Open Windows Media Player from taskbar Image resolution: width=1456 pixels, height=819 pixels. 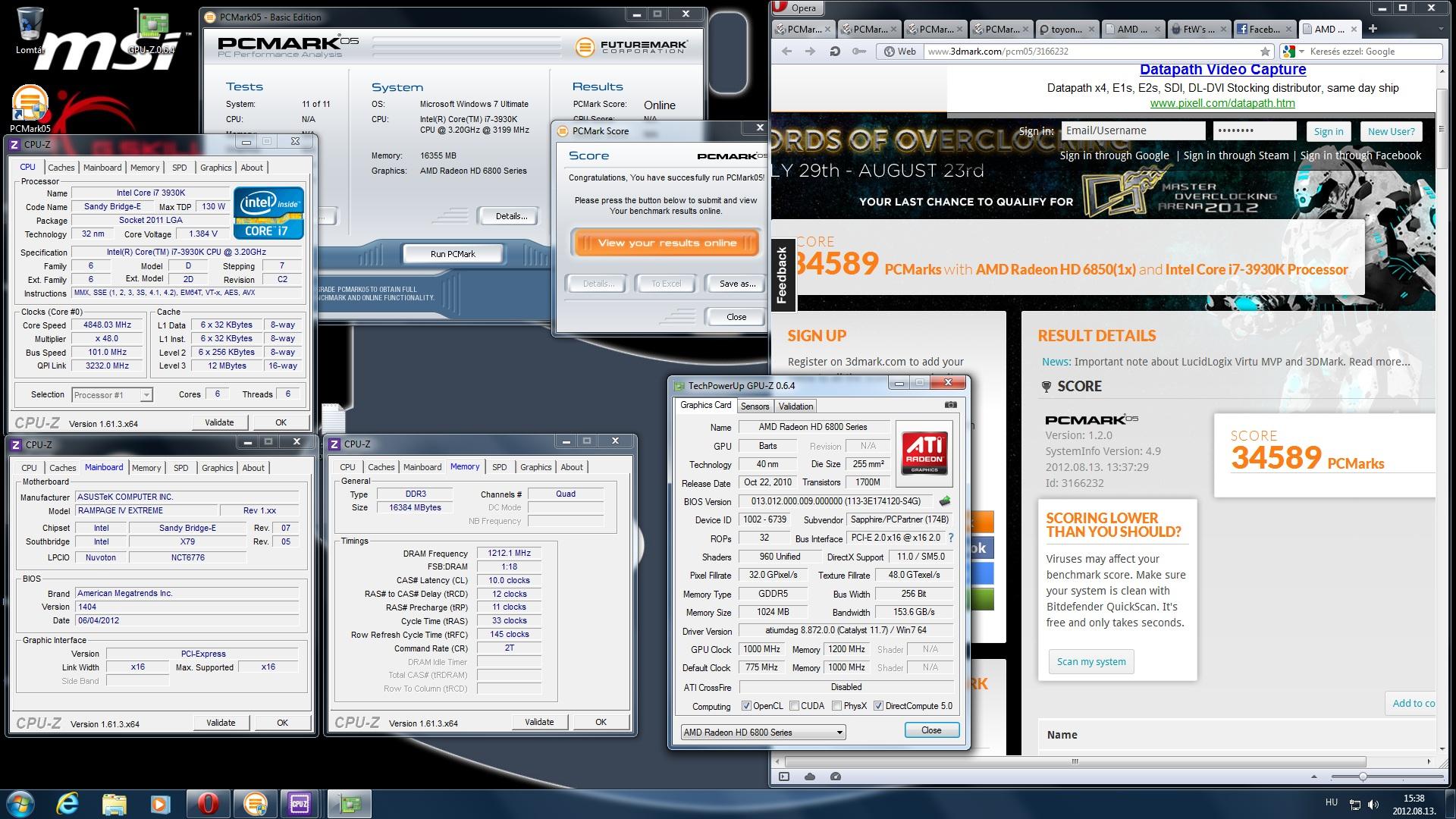pyautogui.click(x=160, y=803)
